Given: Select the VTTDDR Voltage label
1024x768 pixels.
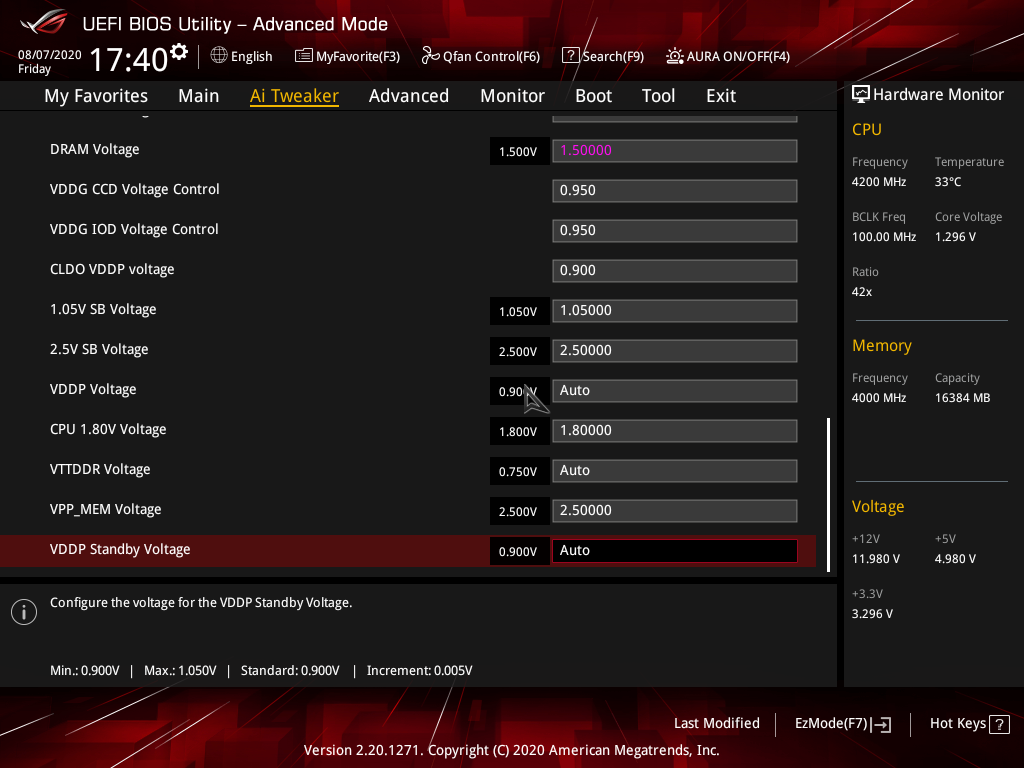Looking at the screenshot, I should (x=100, y=470).
